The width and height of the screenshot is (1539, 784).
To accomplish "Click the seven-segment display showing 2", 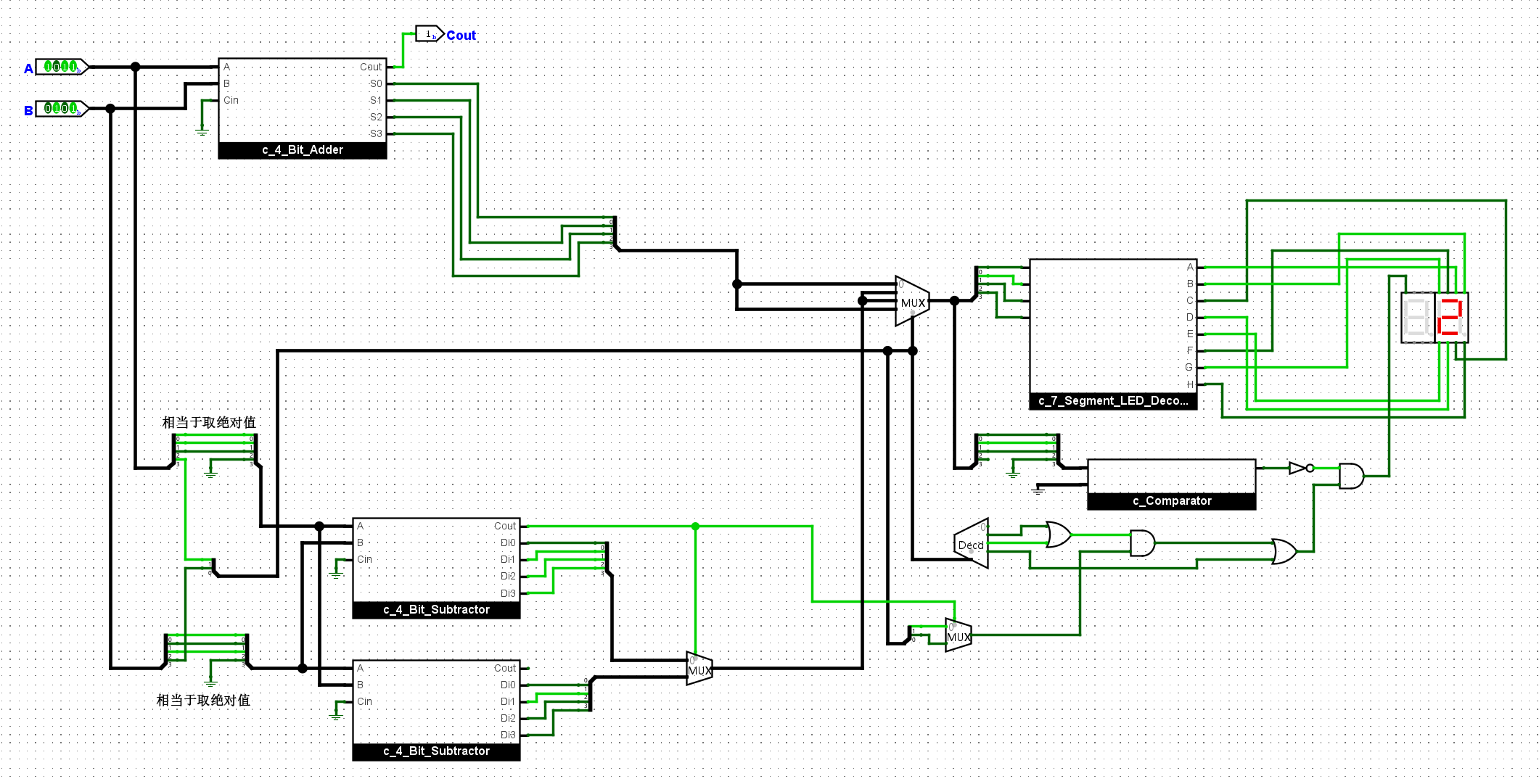I will 1451,318.
